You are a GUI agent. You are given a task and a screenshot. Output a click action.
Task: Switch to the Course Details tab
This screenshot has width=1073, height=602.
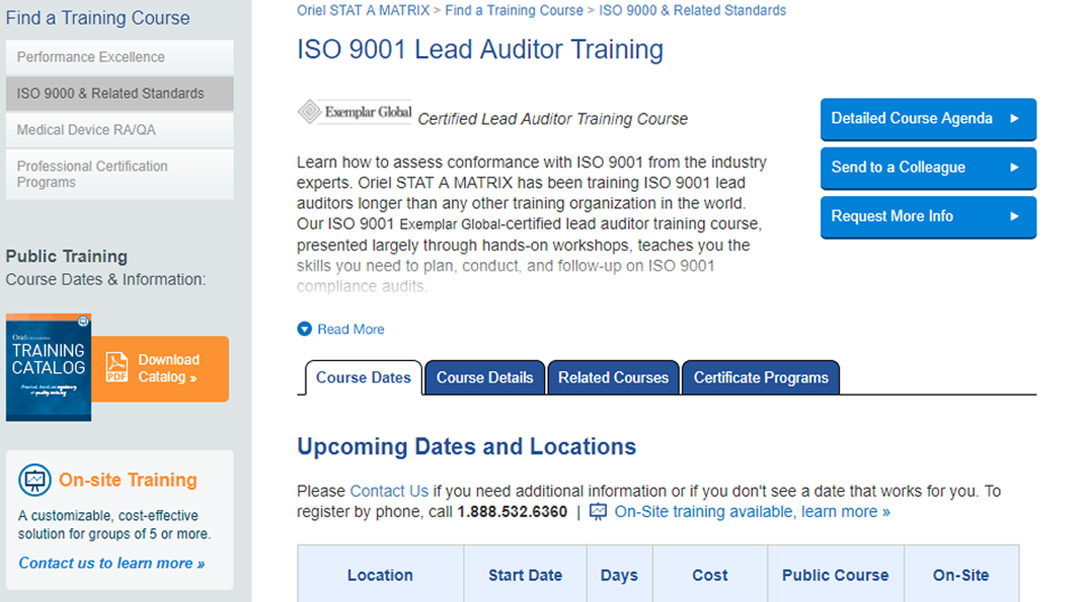(x=484, y=378)
